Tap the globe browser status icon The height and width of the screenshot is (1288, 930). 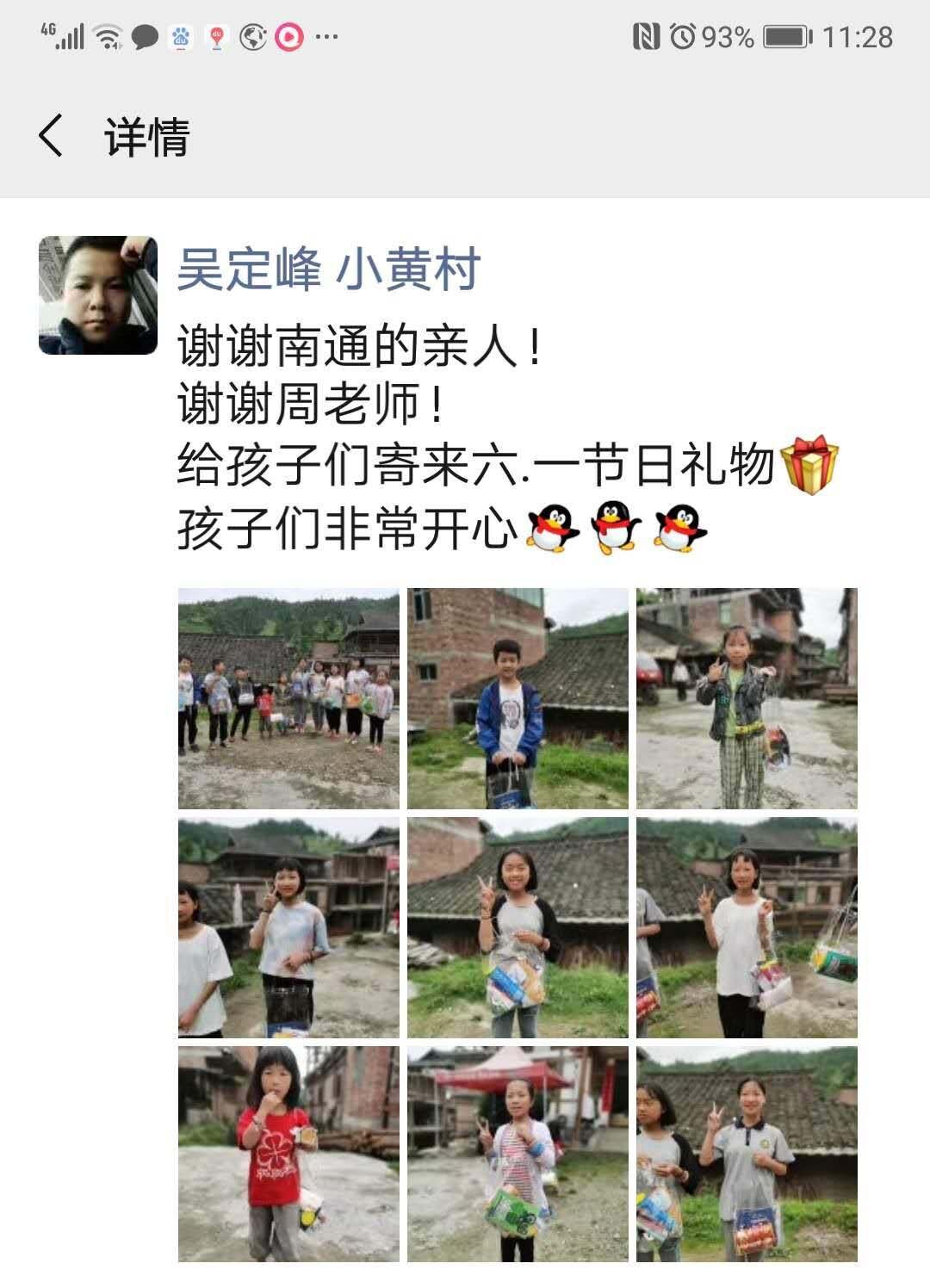coord(253,37)
